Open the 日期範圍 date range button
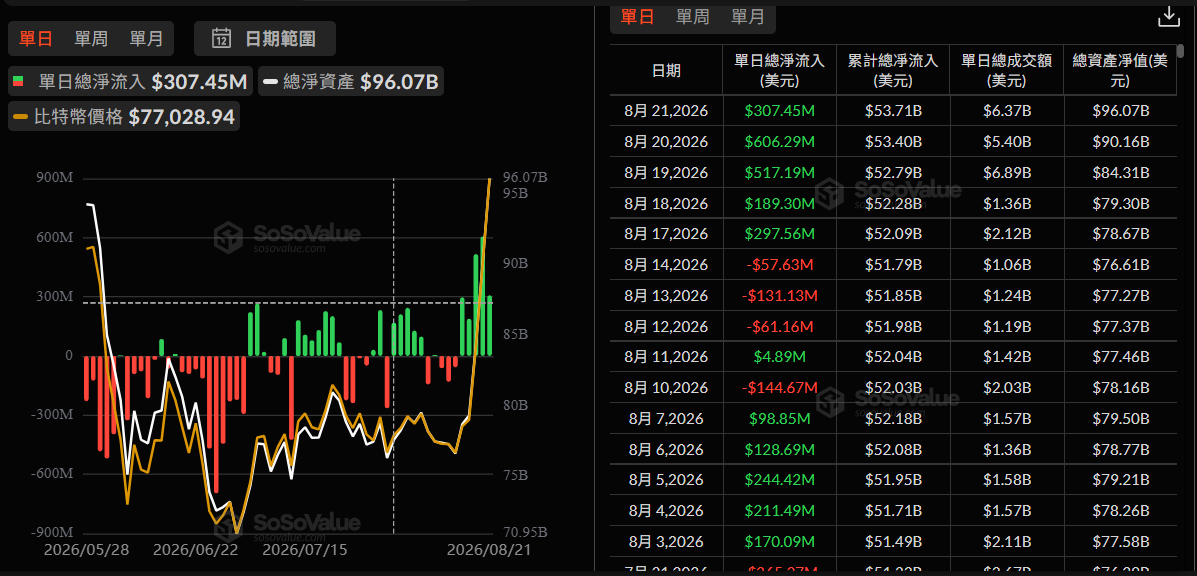Viewport: 1197px width, 576px height. click(265, 38)
